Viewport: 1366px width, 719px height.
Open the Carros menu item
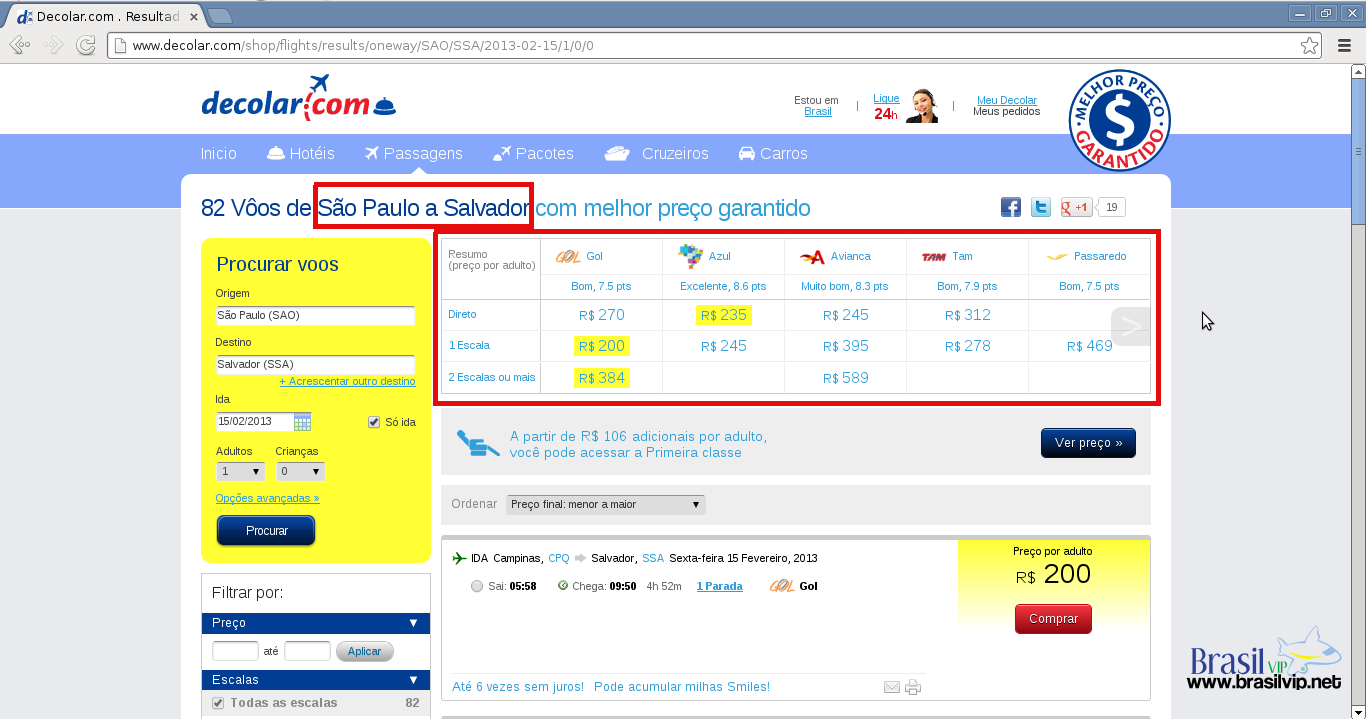pos(773,153)
